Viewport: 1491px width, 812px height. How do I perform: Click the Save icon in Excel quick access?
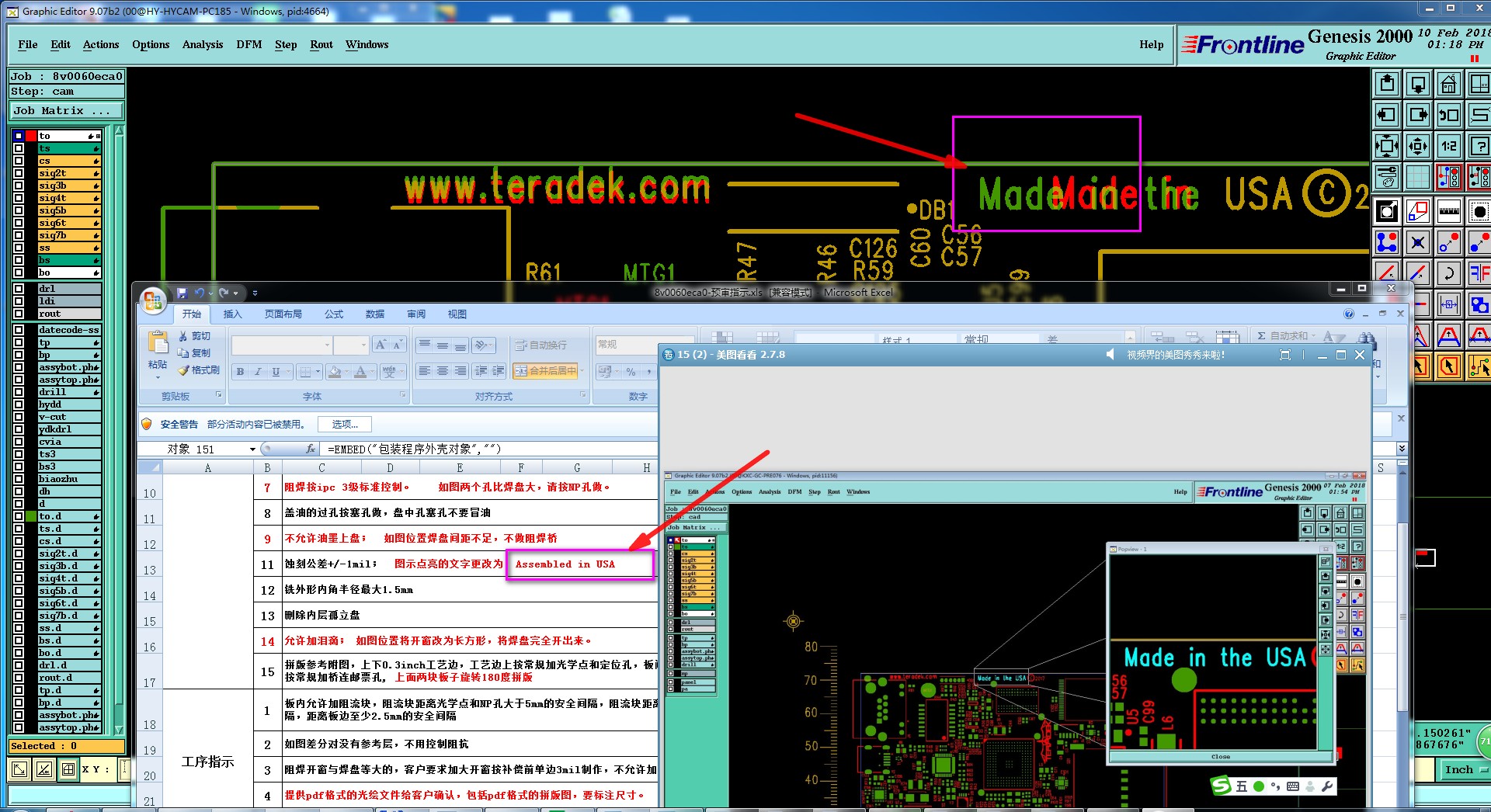(182, 293)
